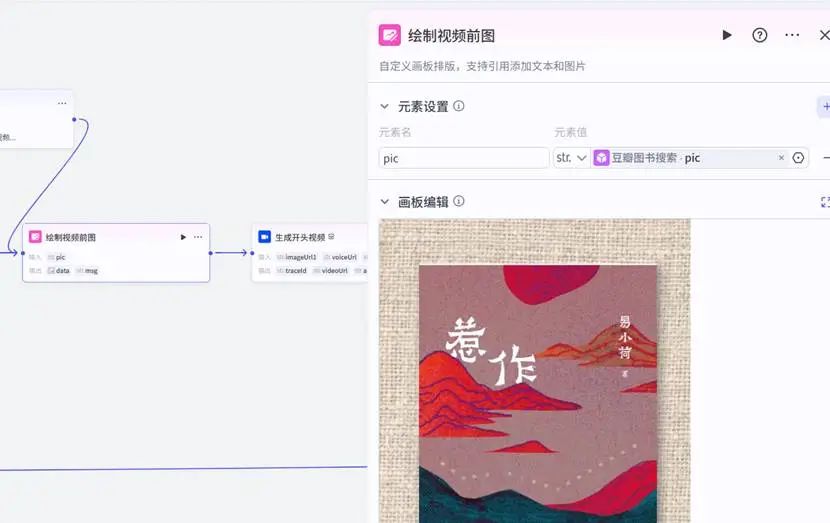Click the imageUrl1 input tag on 生成开头视频
This screenshot has width=830, height=523.
(x=297, y=257)
